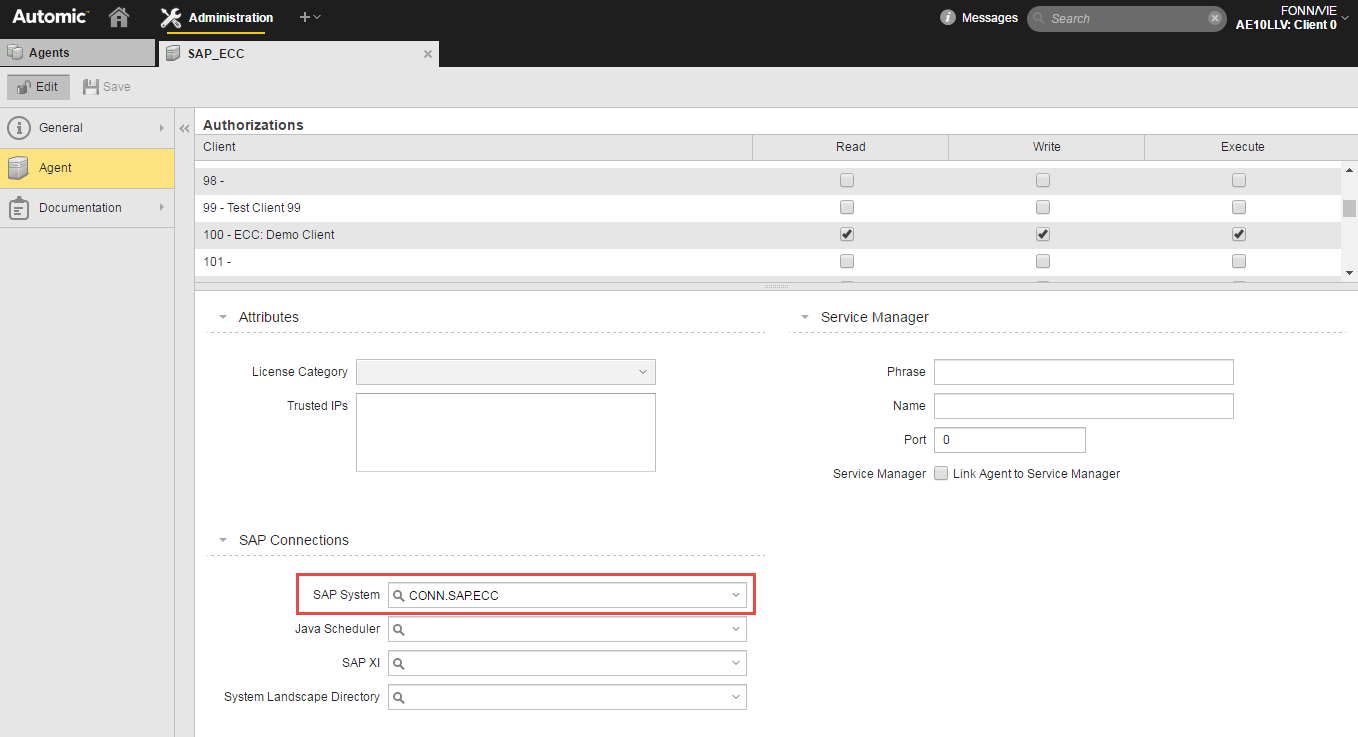Viewport: 1358px width, 737px height.
Task: Click magnifier icon in SAP XI field
Action: [x=398, y=663]
